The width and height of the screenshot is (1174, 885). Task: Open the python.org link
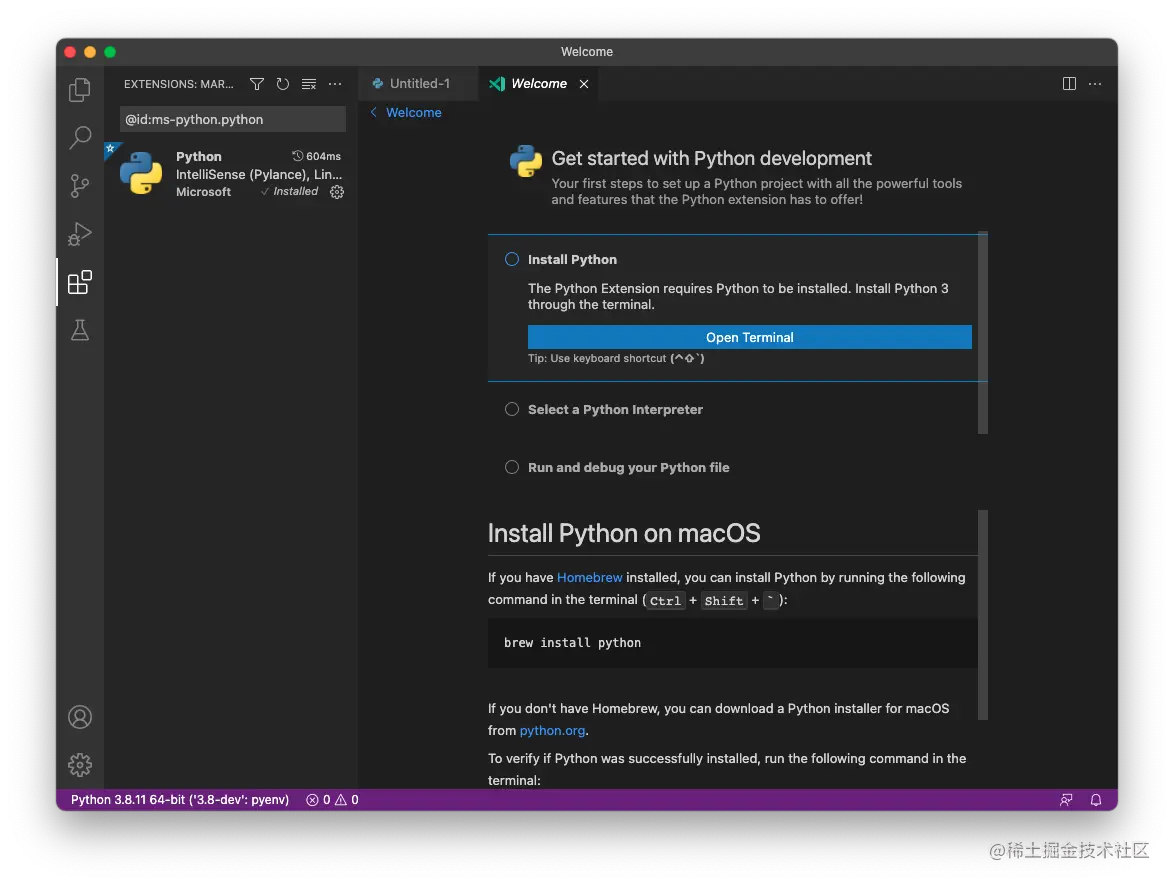[x=552, y=730]
